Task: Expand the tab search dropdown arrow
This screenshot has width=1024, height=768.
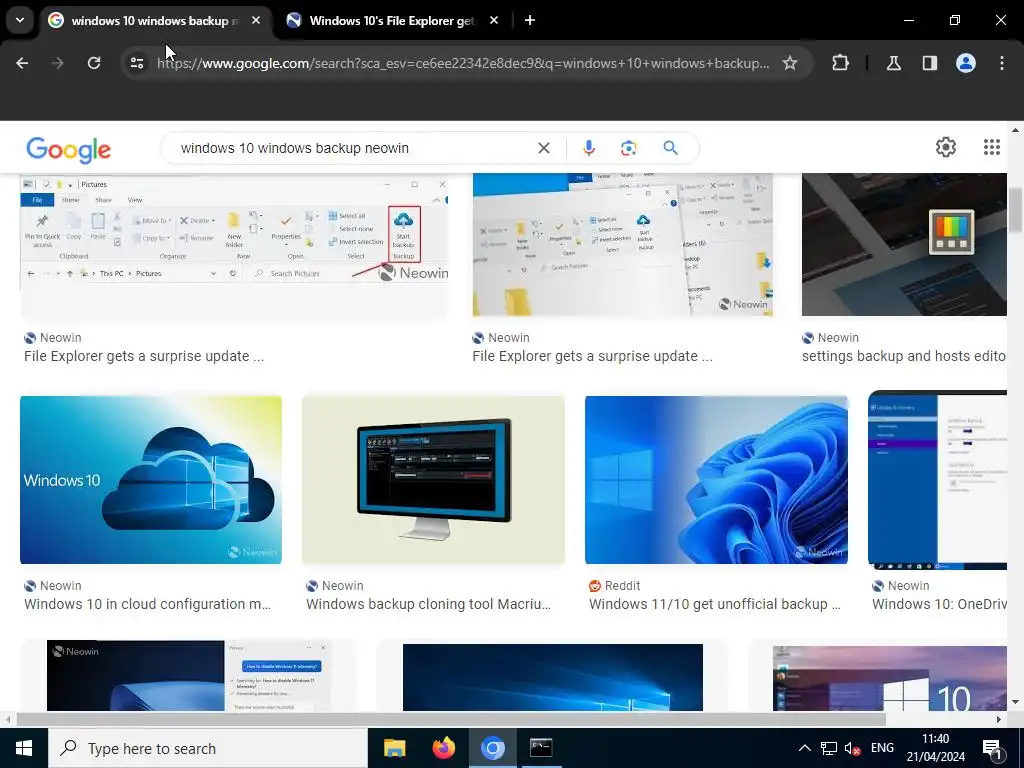Action: pos(20,20)
